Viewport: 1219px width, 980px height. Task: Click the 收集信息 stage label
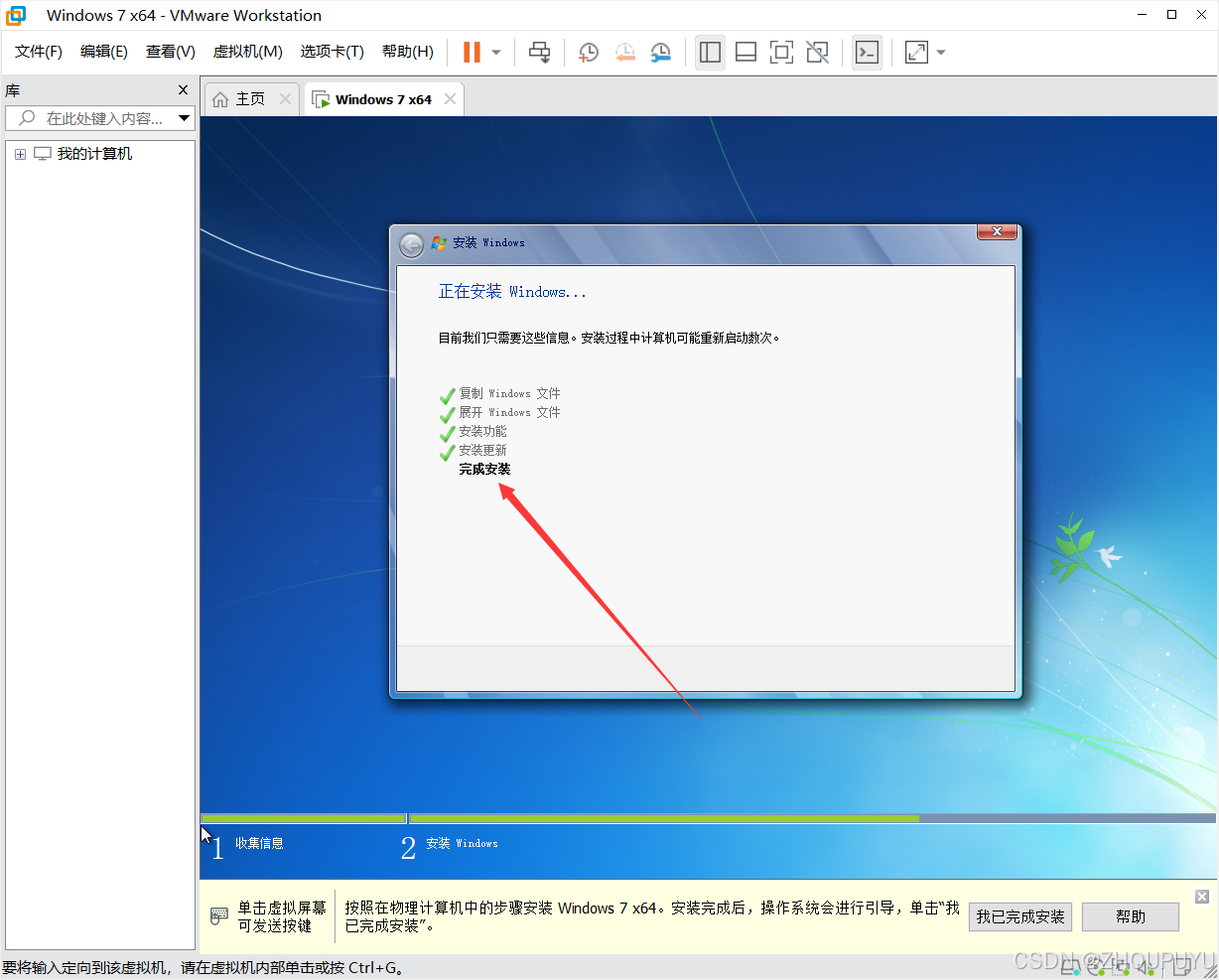259,843
